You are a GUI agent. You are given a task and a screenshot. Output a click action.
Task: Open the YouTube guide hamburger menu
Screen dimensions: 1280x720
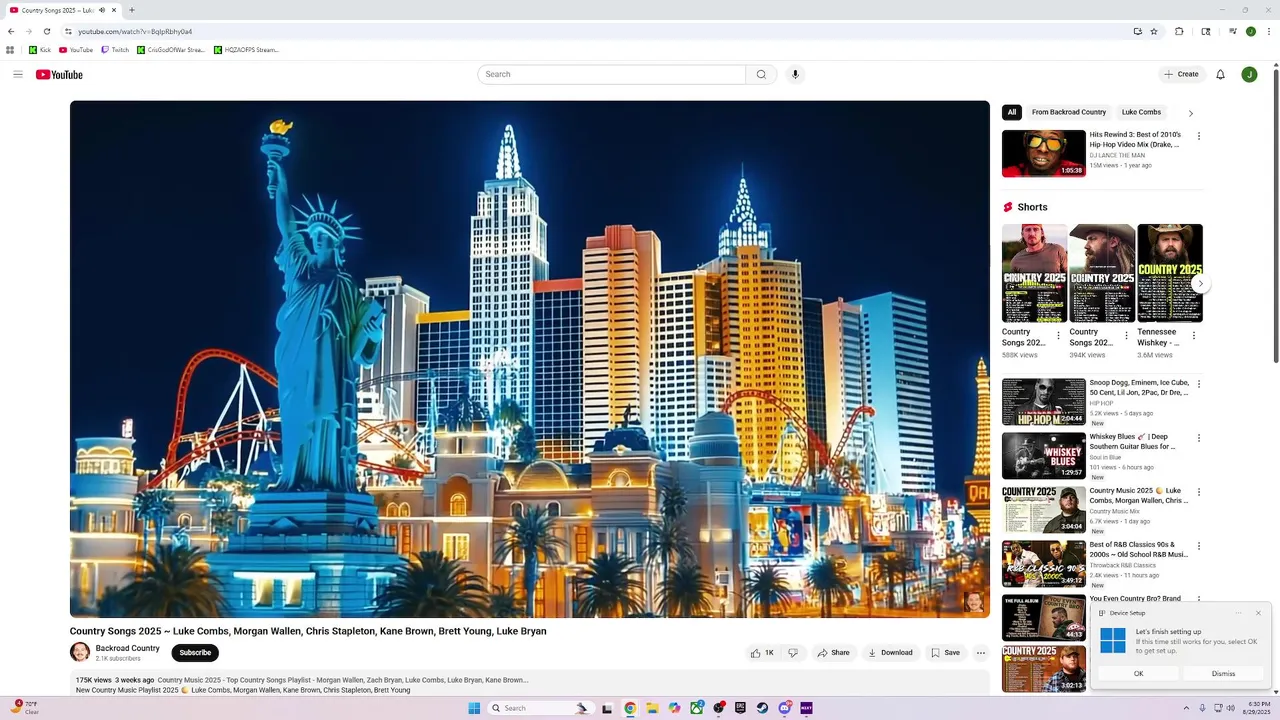pos(18,74)
